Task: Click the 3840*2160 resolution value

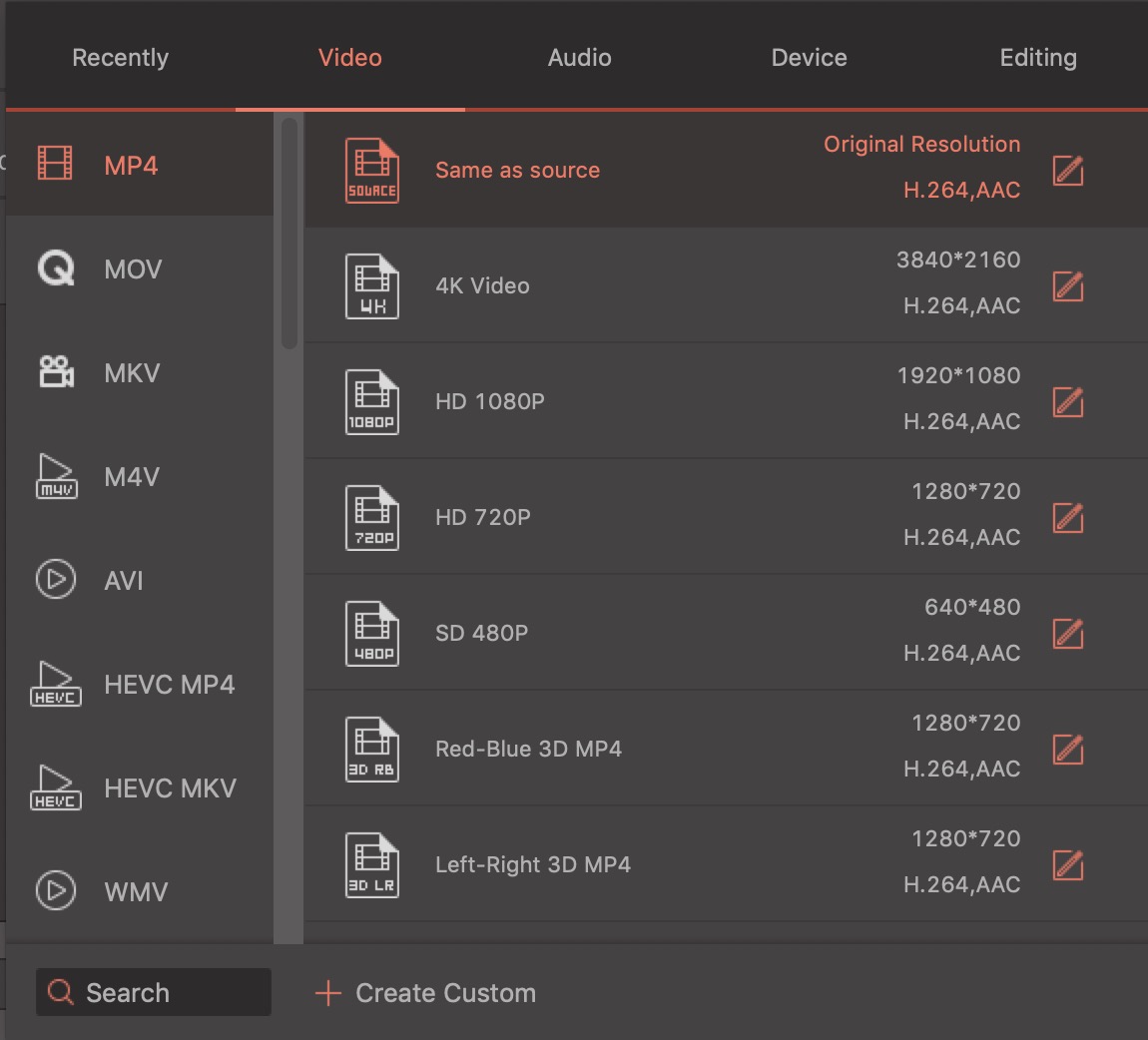Action: [x=958, y=260]
